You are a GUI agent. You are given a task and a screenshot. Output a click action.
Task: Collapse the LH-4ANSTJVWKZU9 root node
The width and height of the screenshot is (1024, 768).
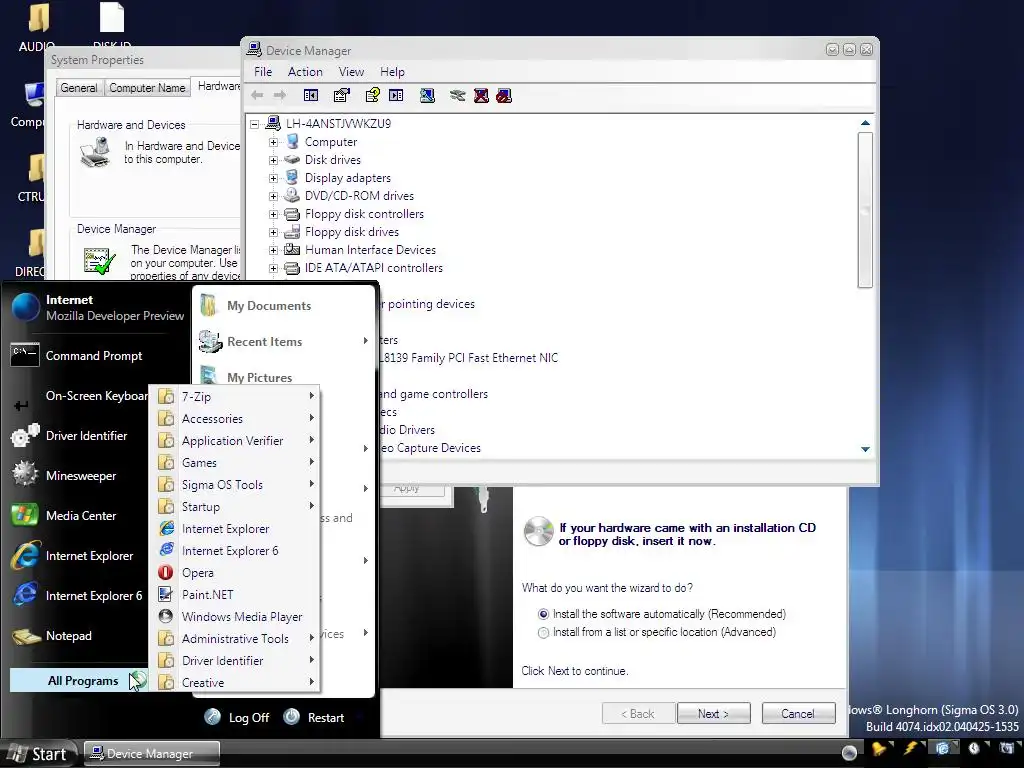coord(255,123)
